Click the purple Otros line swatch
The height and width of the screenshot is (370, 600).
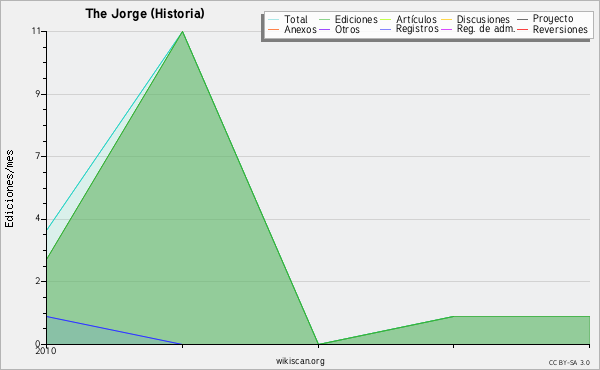(x=324, y=29)
